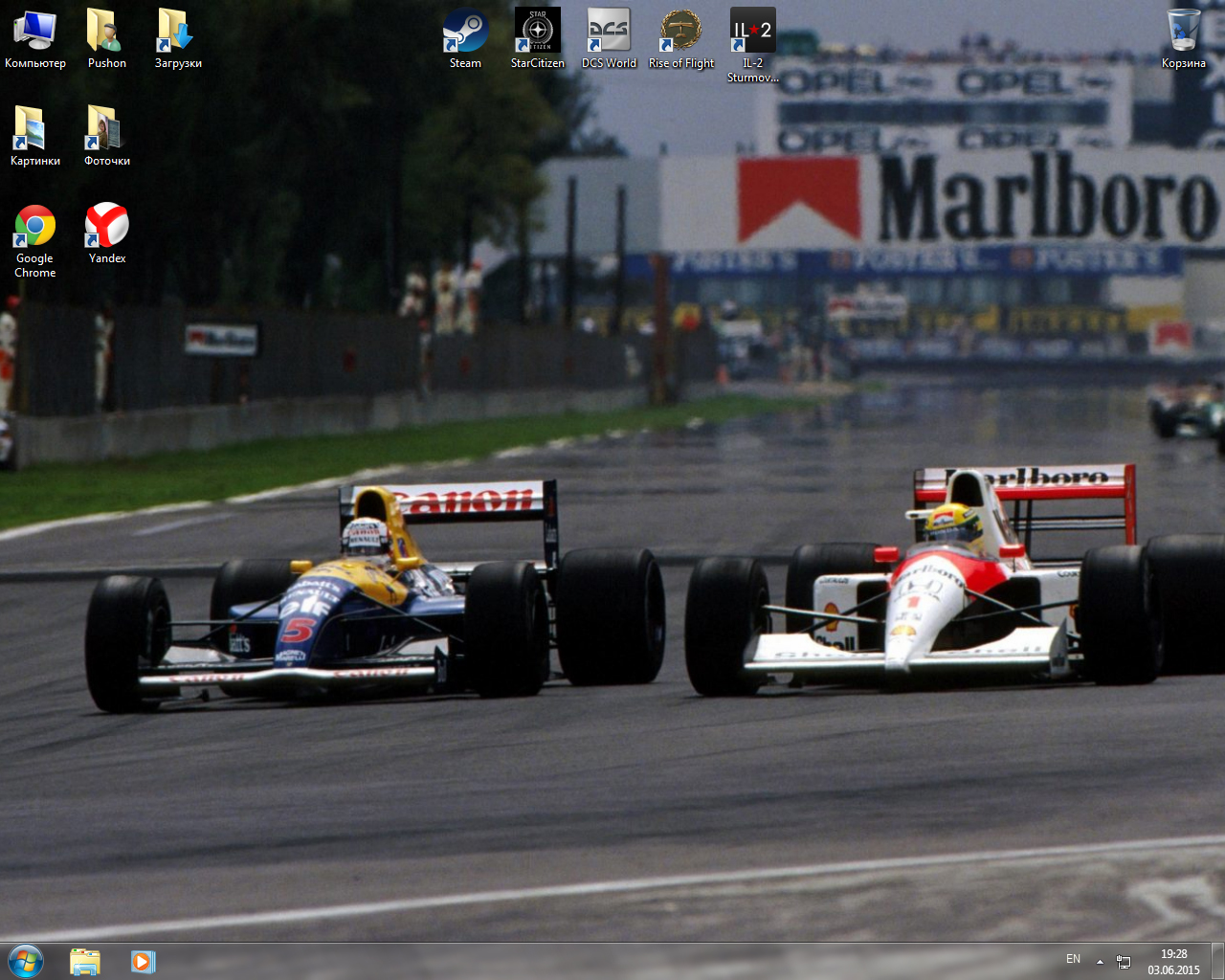The image size is (1225, 980).
Task: Select the Фоточки folder shortcut
Action: [106, 136]
